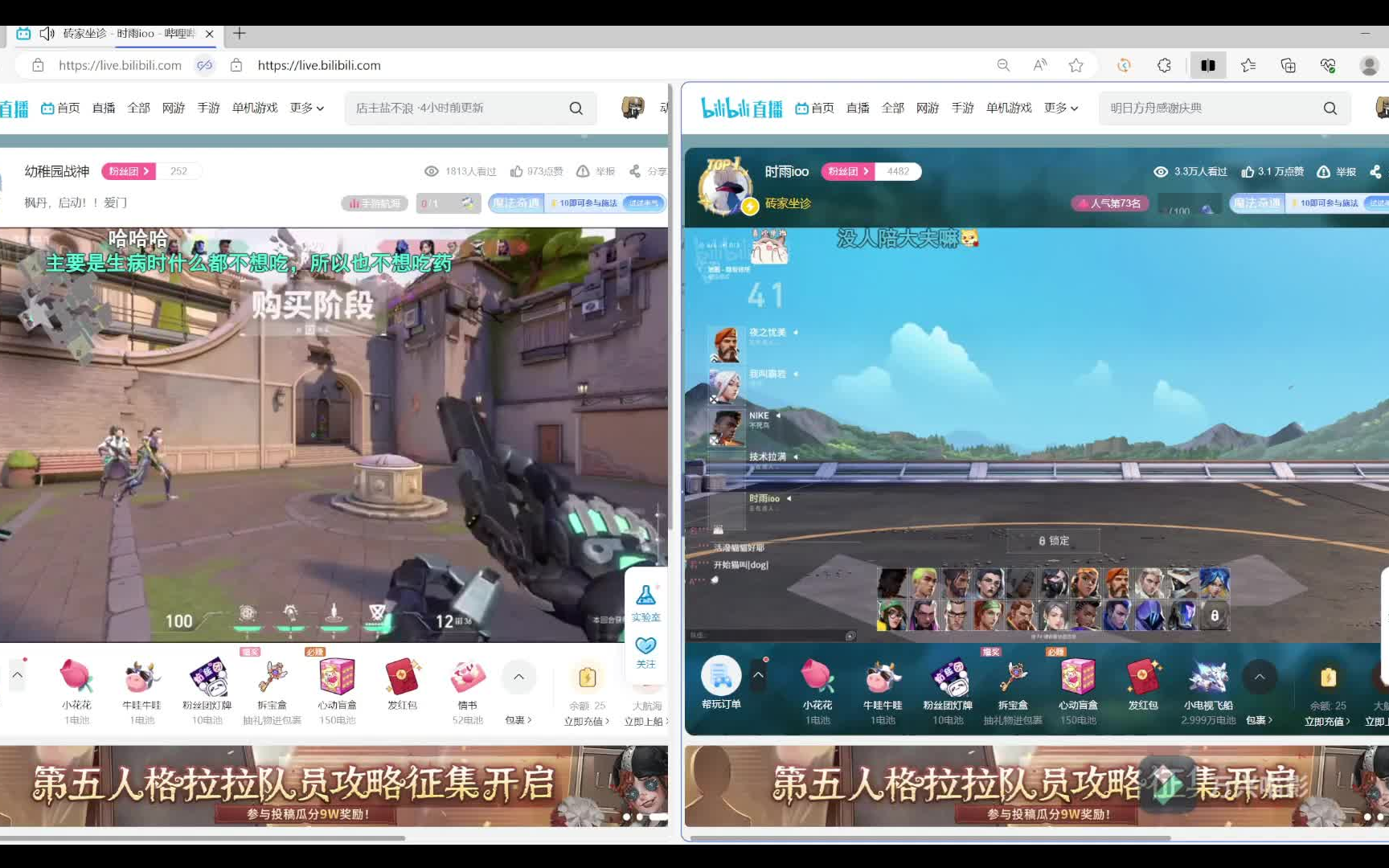
Task: Open the favorites list icon
Action: tap(1248, 65)
